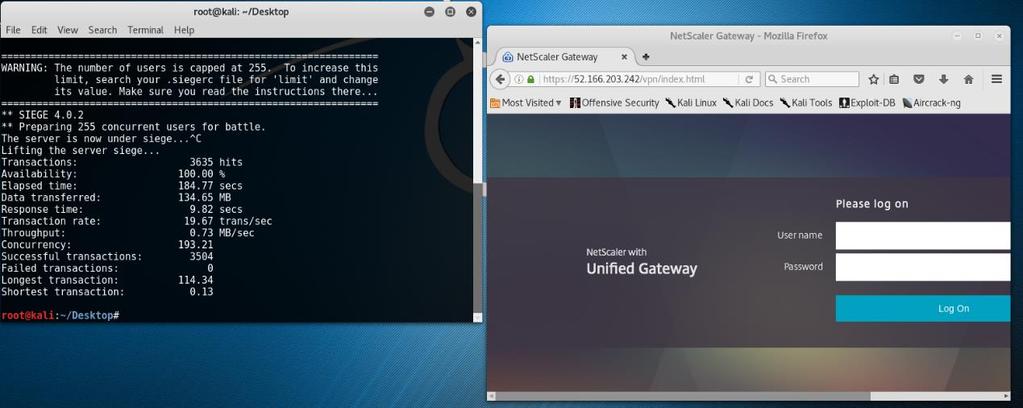Open Kali Linux bookmark

click(x=691, y=102)
